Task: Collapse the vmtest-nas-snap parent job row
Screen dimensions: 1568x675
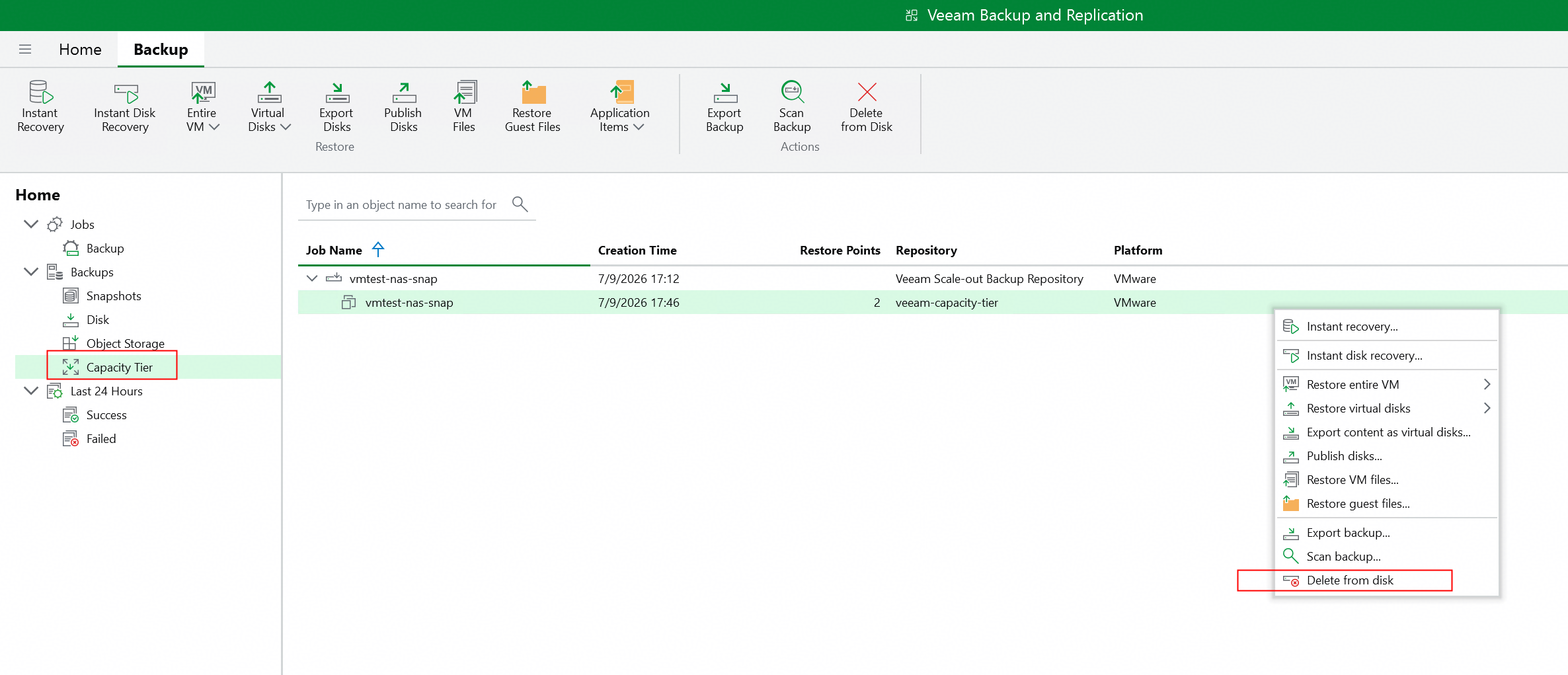Action: coord(312,278)
